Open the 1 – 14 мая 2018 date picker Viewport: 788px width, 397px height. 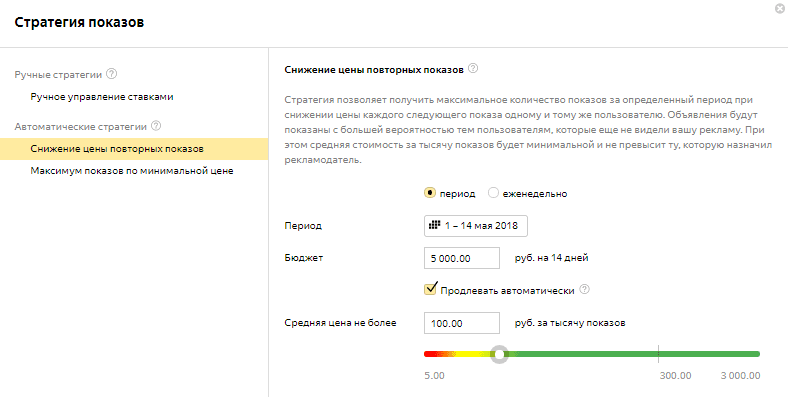click(x=476, y=226)
